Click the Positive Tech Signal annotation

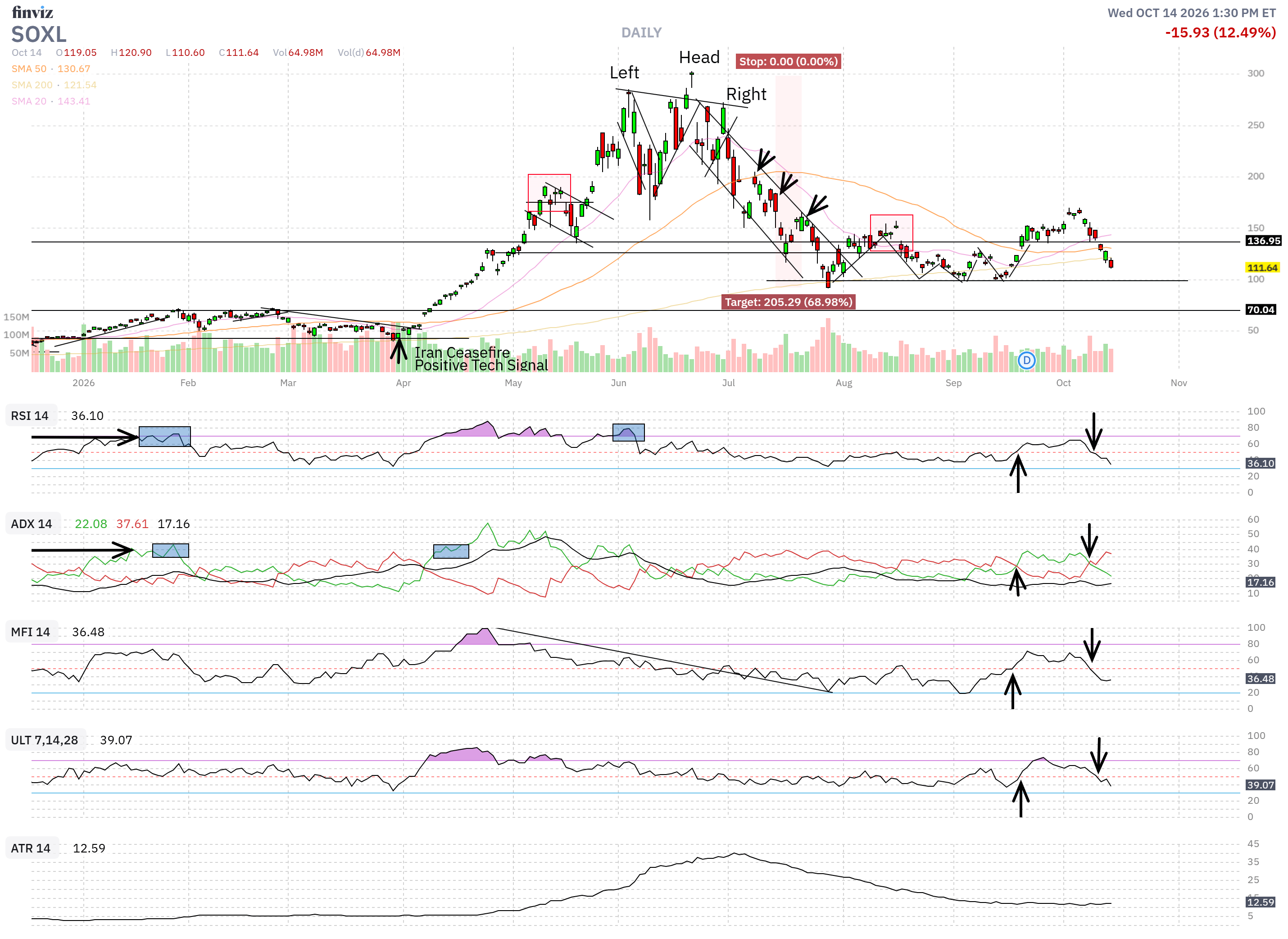[481, 365]
